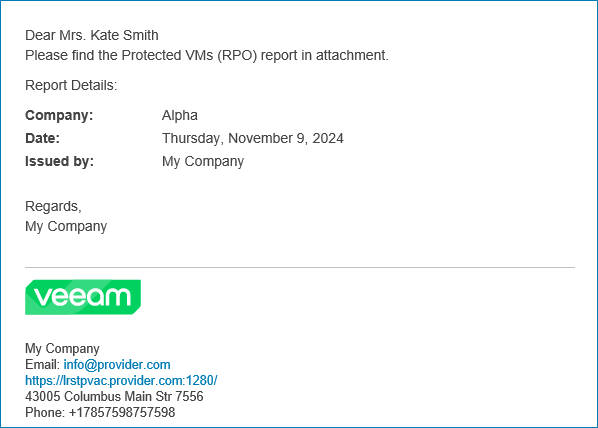
Task: Click the Email: label in footer
Action: pyautogui.click(x=42, y=365)
